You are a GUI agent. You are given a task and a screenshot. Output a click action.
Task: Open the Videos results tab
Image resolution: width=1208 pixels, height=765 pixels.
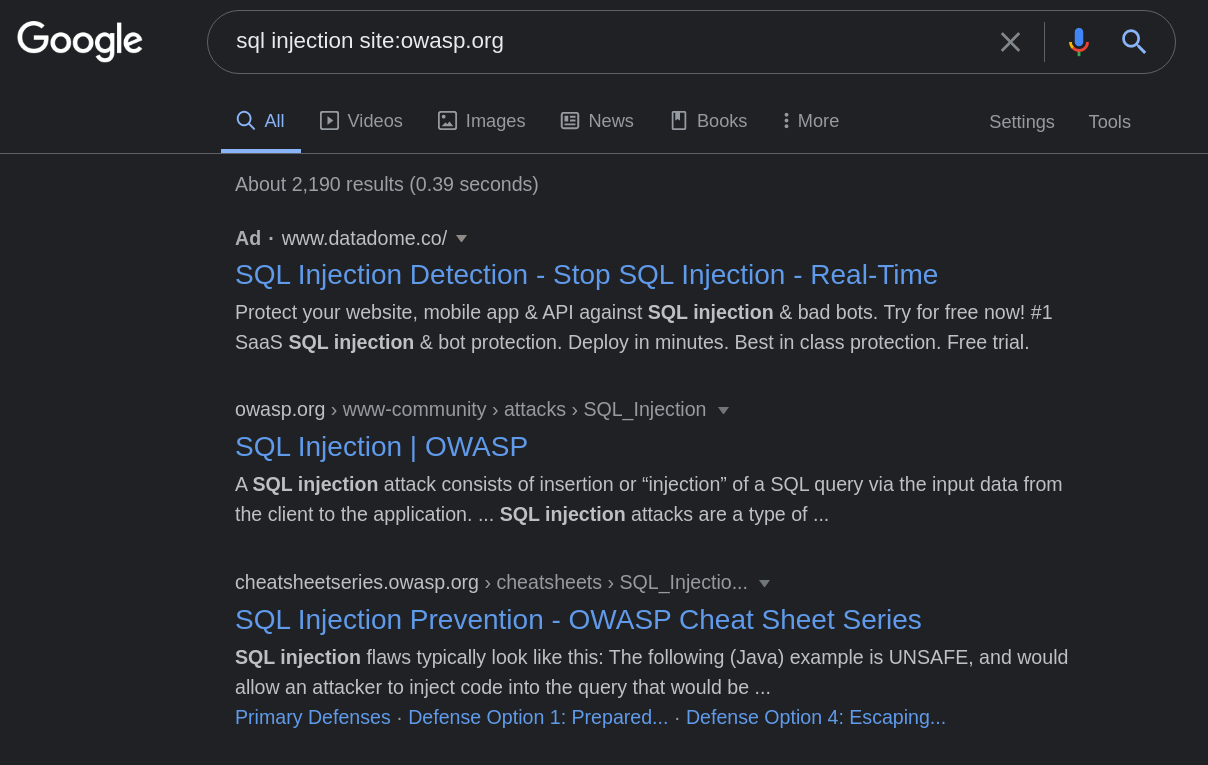pyautogui.click(x=361, y=121)
